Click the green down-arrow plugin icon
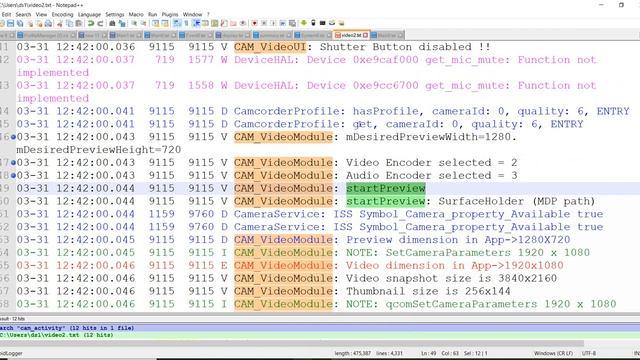Screen dimensions: 640x360 coord(303,23)
